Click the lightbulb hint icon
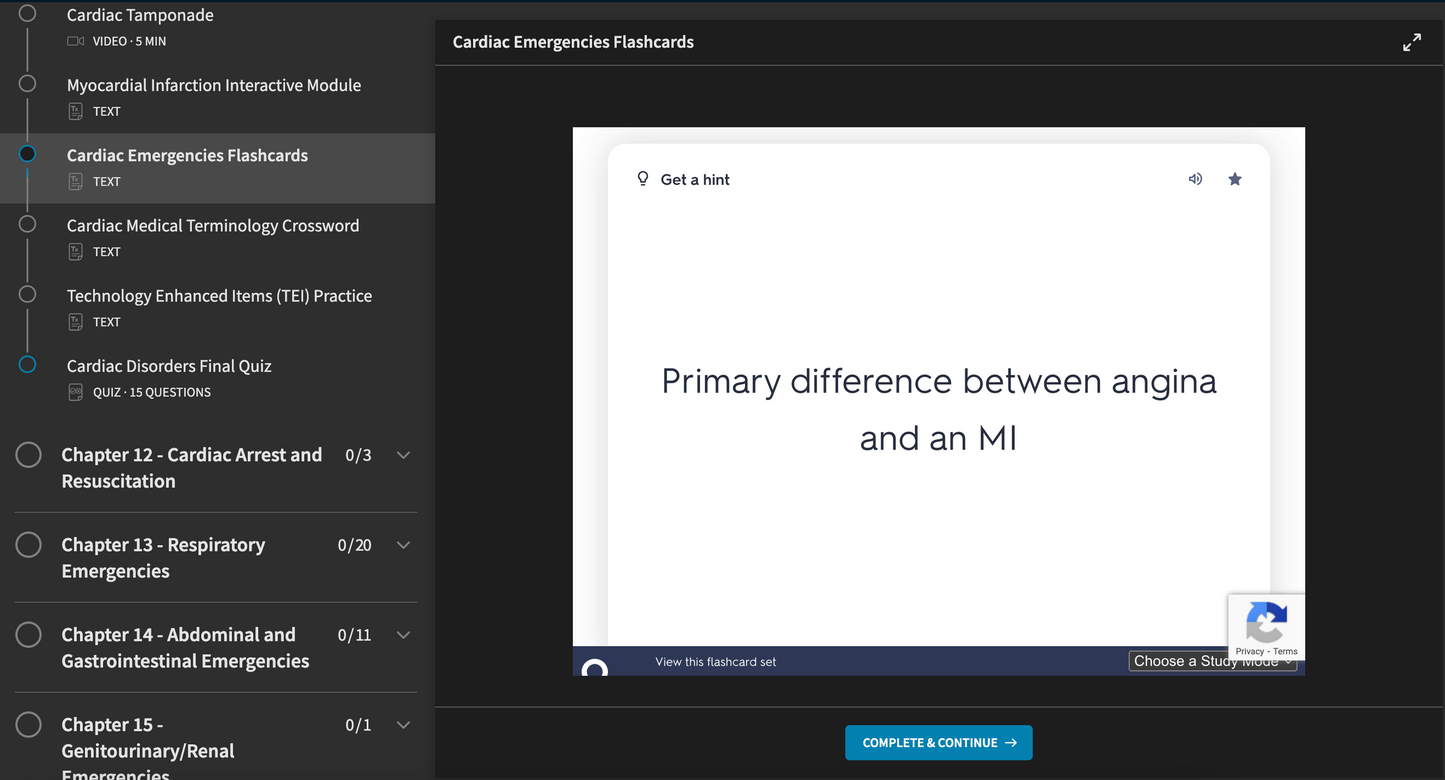This screenshot has height=780, width=1445. 643,179
